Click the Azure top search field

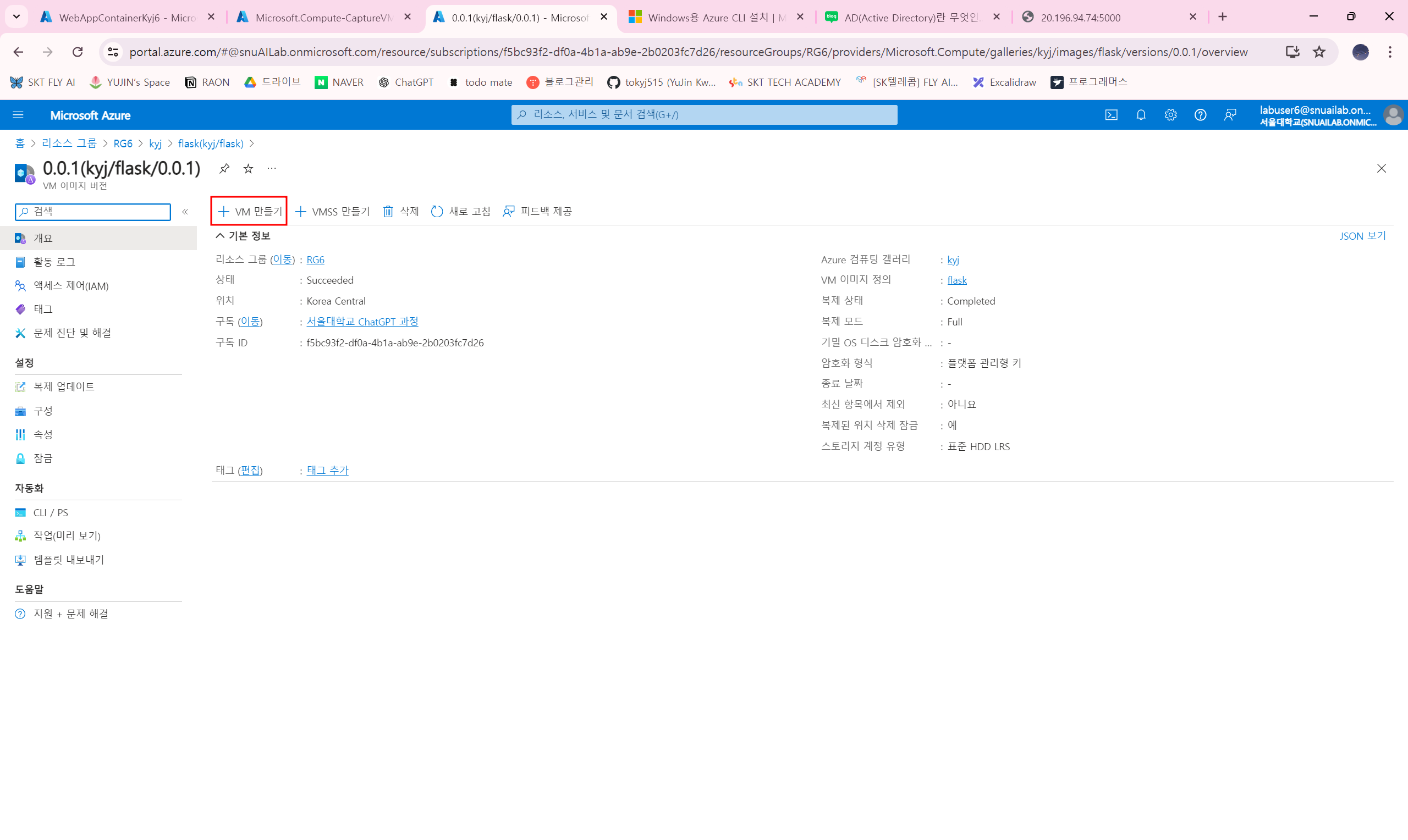[x=703, y=115]
